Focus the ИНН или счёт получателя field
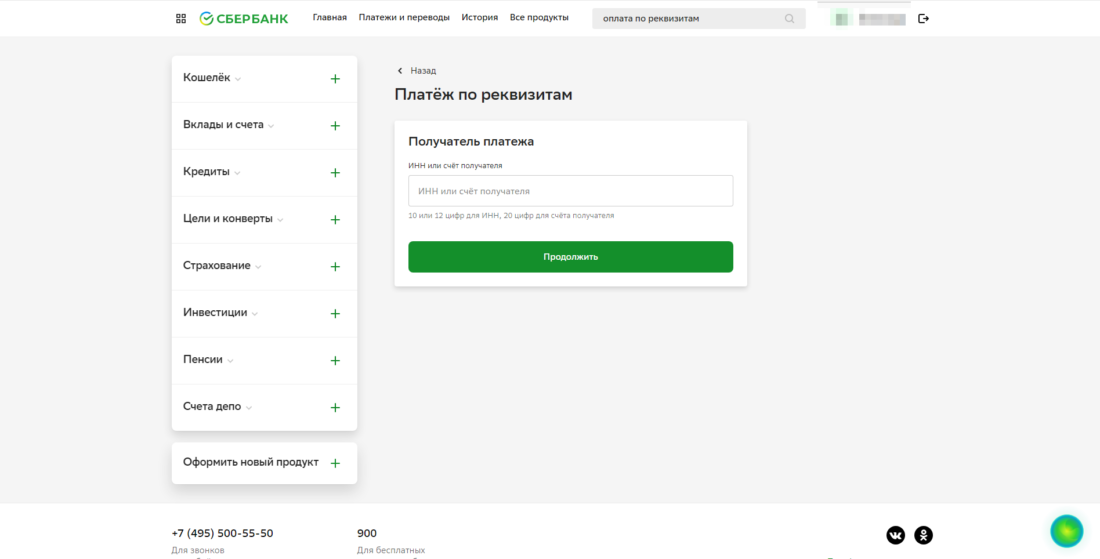1100x559 pixels. (x=570, y=191)
